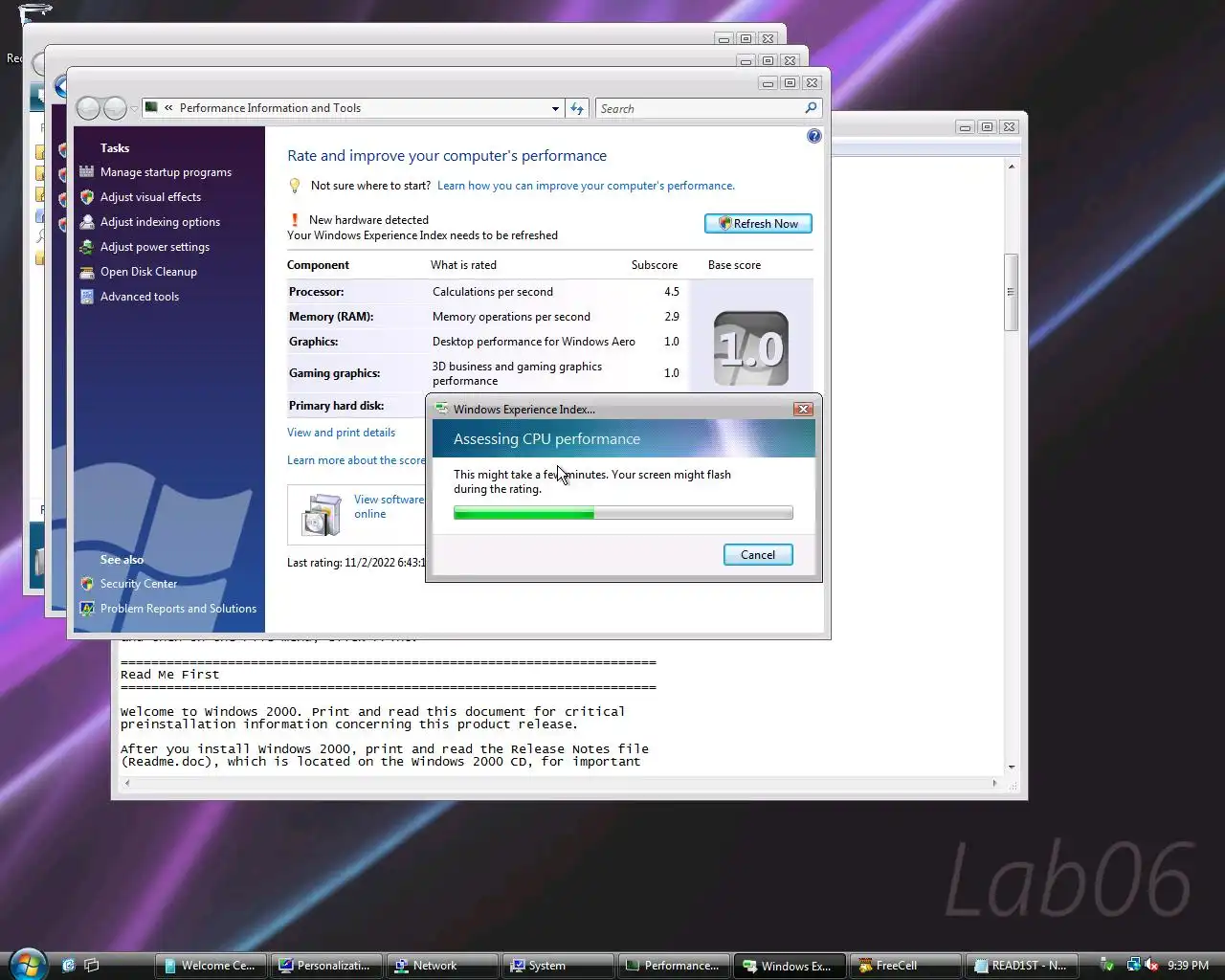
Task: Switch to READ1ST Notepad taskbar button
Action: pos(1021,966)
